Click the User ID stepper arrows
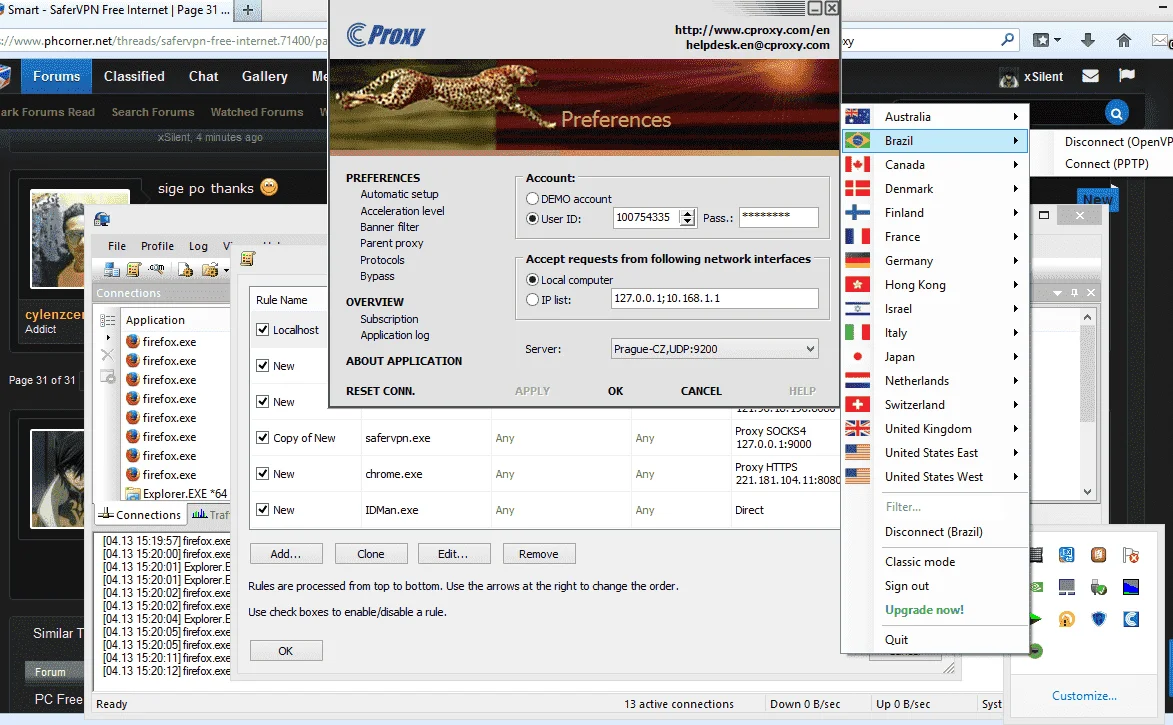The height and width of the screenshot is (725, 1173). (x=687, y=218)
